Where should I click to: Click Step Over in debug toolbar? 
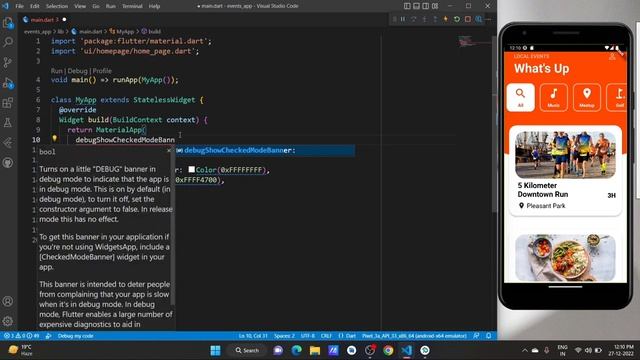coord(413,19)
